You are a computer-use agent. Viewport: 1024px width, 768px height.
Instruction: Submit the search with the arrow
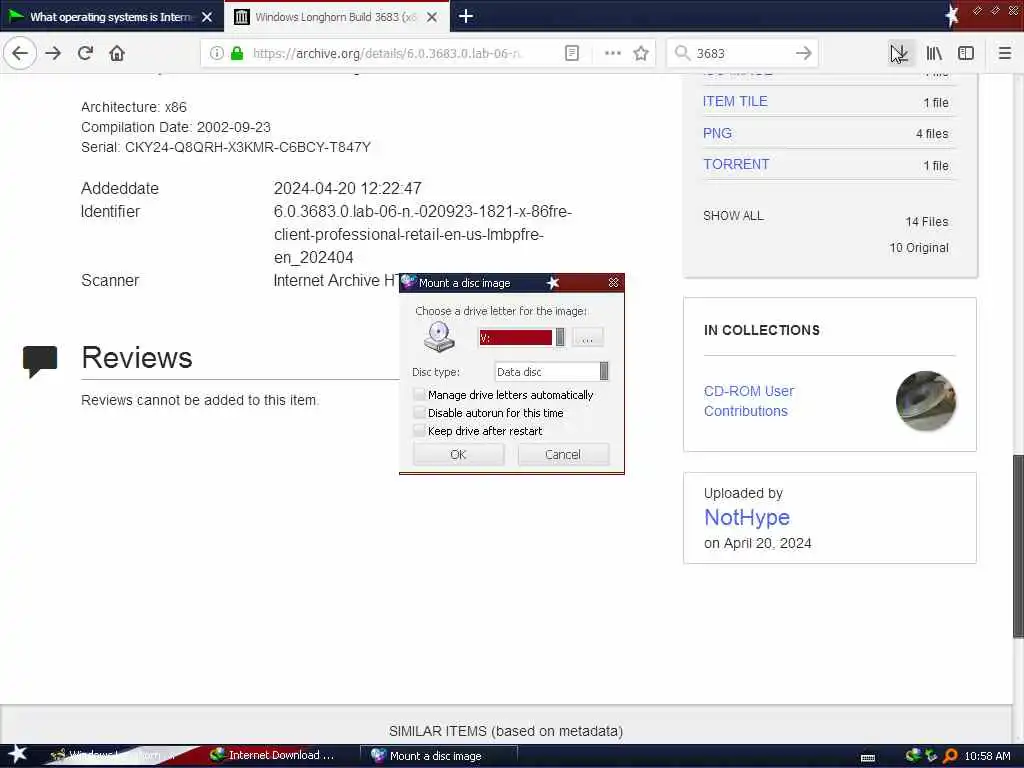[x=804, y=53]
